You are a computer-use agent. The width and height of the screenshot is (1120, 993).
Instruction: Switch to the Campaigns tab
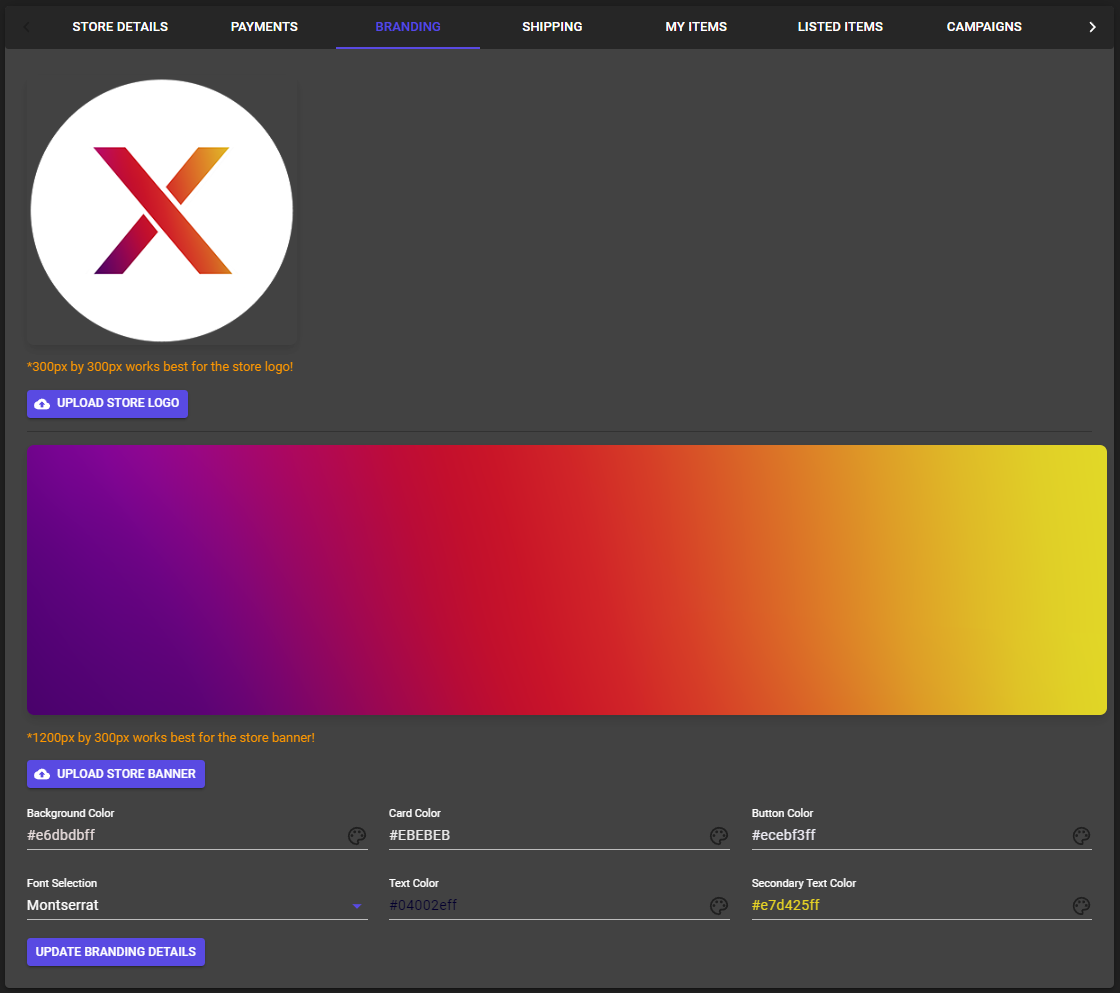click(x=984, y=27)
